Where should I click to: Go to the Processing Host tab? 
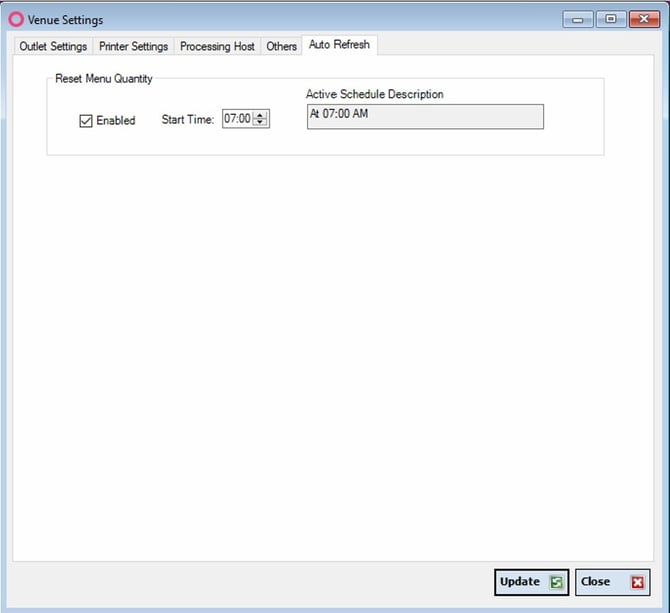pyautogui.click(x=217, y=46)
